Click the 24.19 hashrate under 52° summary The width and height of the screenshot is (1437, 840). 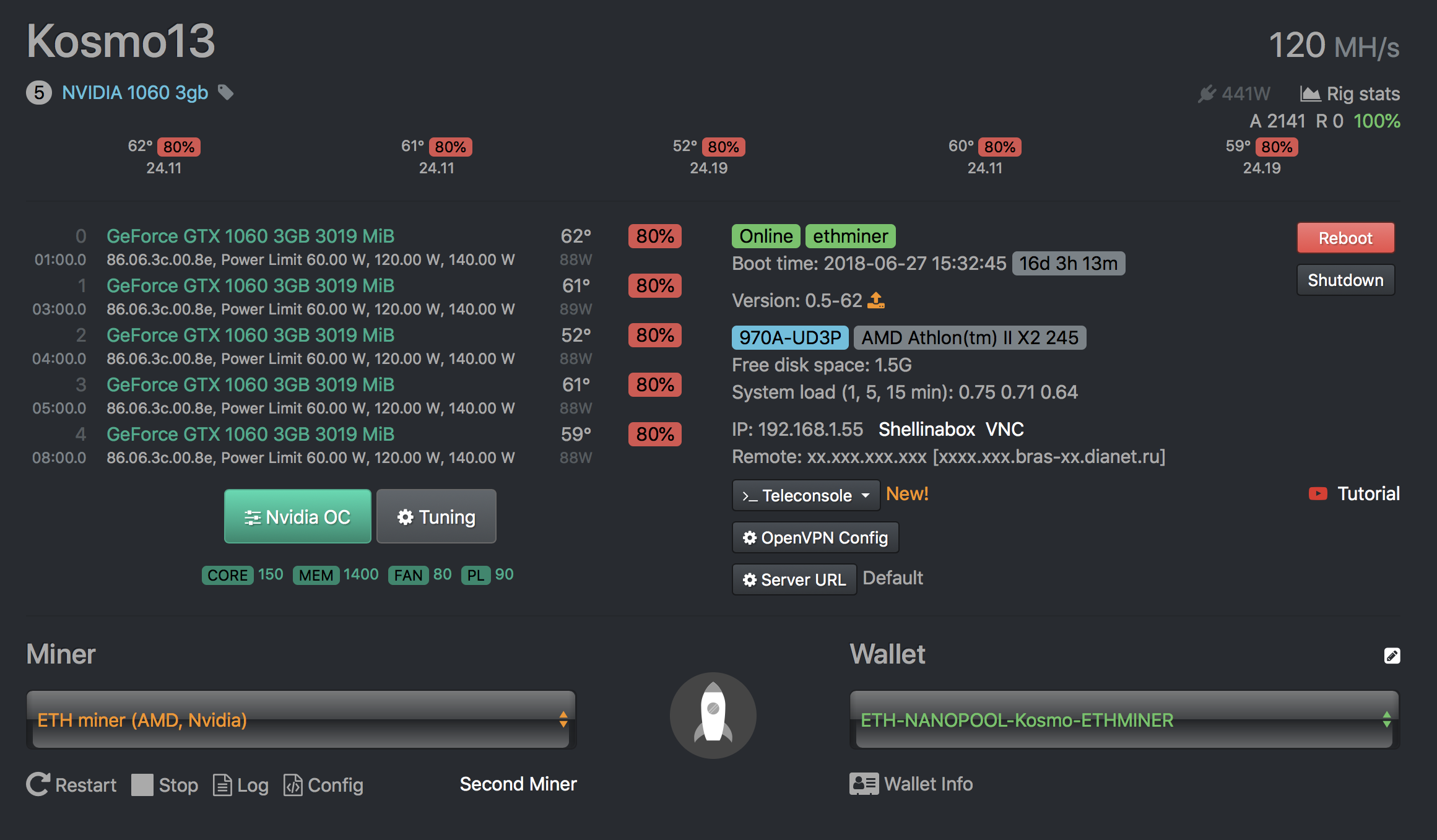click(x=709, y=168)
